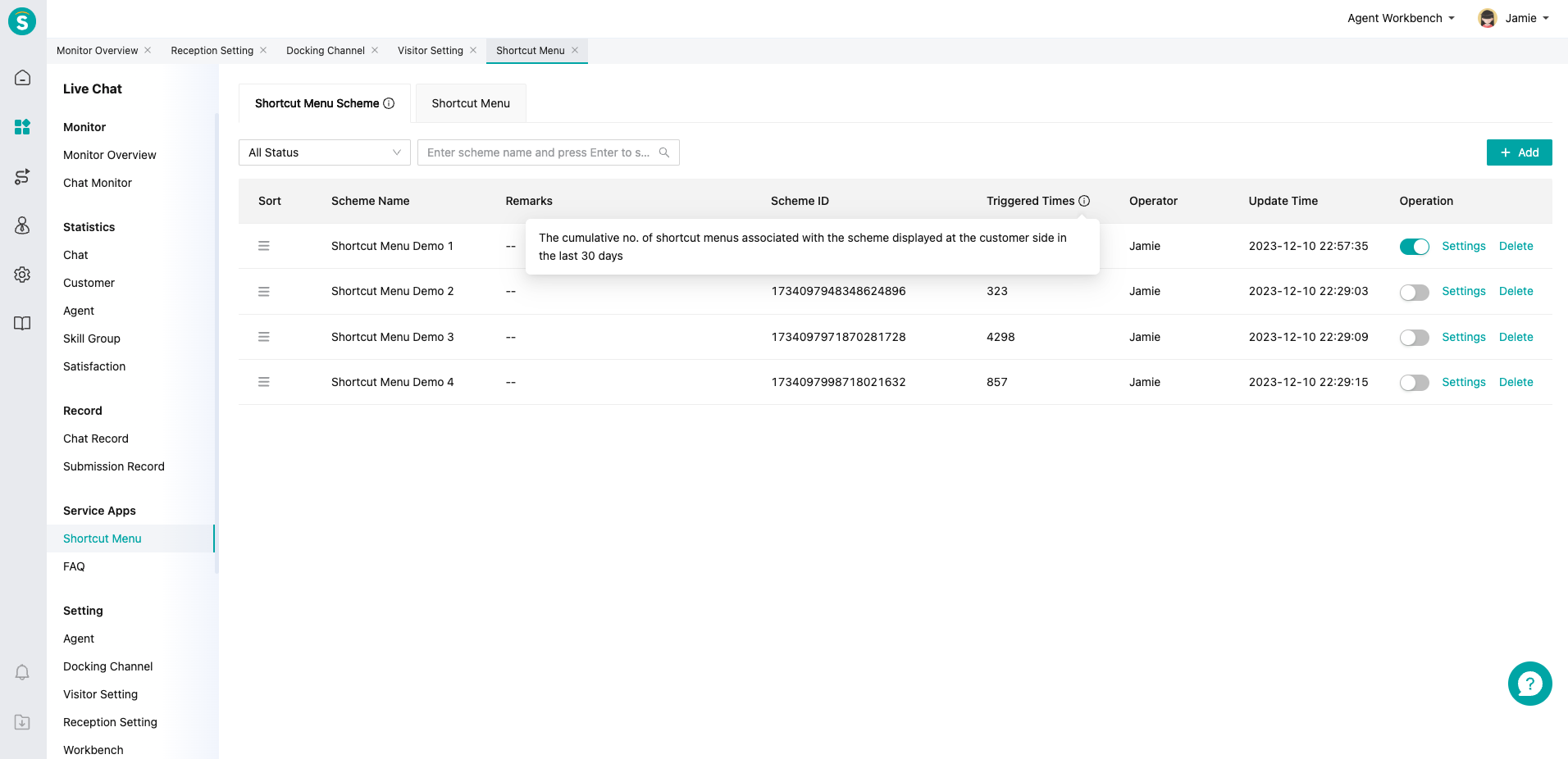Click info icon next to Shortcut Menu Scheme

pos(389,103)
